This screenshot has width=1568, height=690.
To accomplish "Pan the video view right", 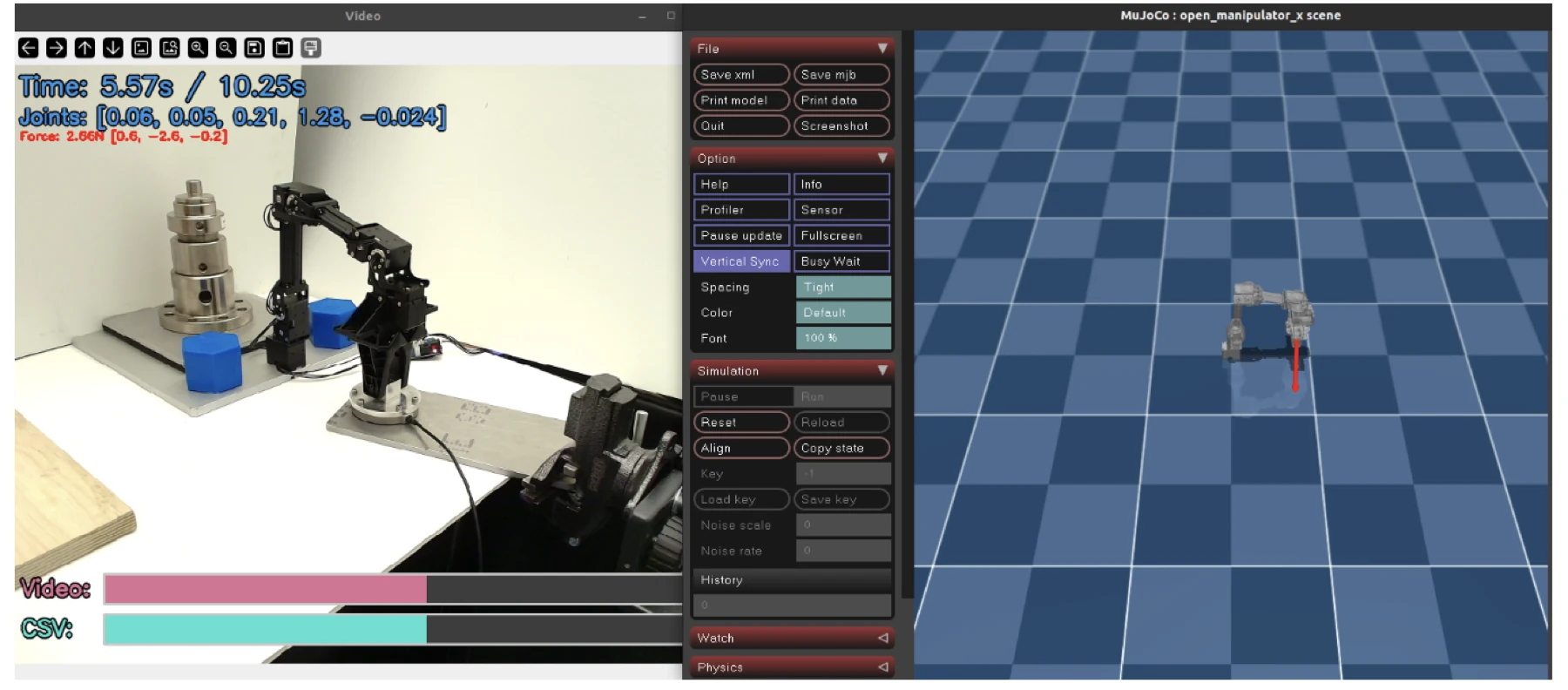I will [57, 48].
